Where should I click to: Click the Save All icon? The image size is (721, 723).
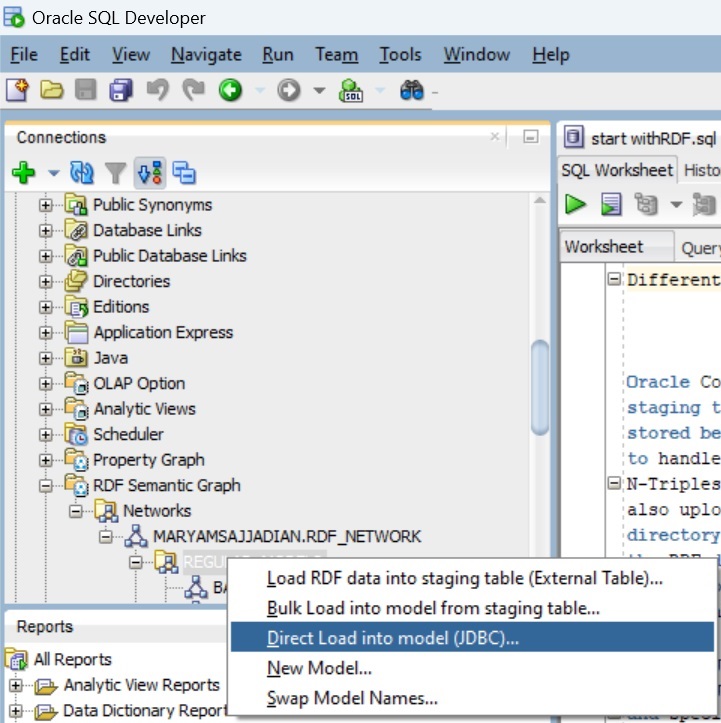click(x=121, y=89)
